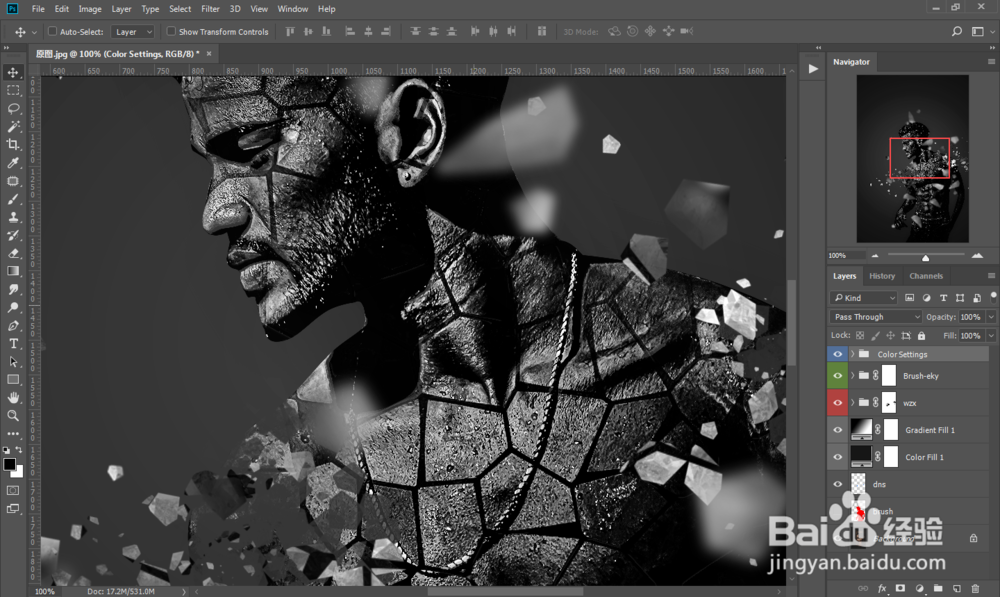Expand the Color Settings group
Image resolution: width=1000 pixels, height=597 pixels.
point(853,354)
